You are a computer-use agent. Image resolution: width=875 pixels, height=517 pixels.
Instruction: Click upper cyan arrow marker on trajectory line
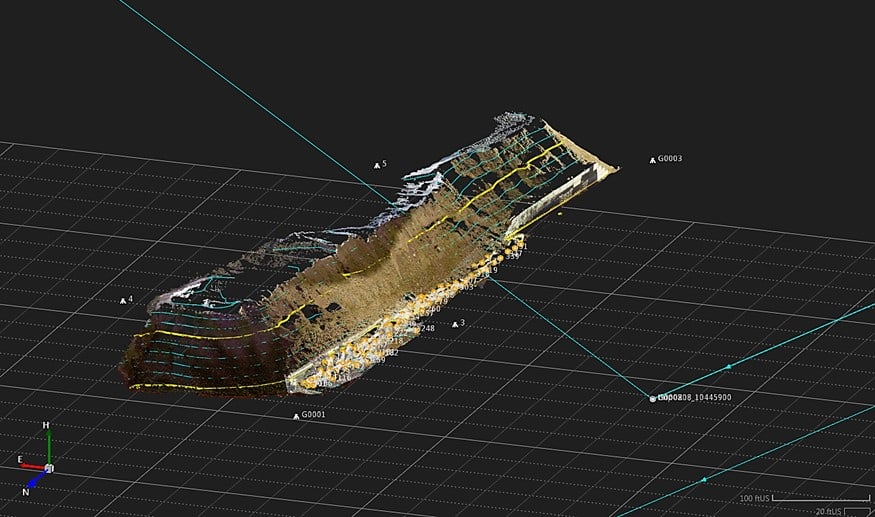pos(728,367)
